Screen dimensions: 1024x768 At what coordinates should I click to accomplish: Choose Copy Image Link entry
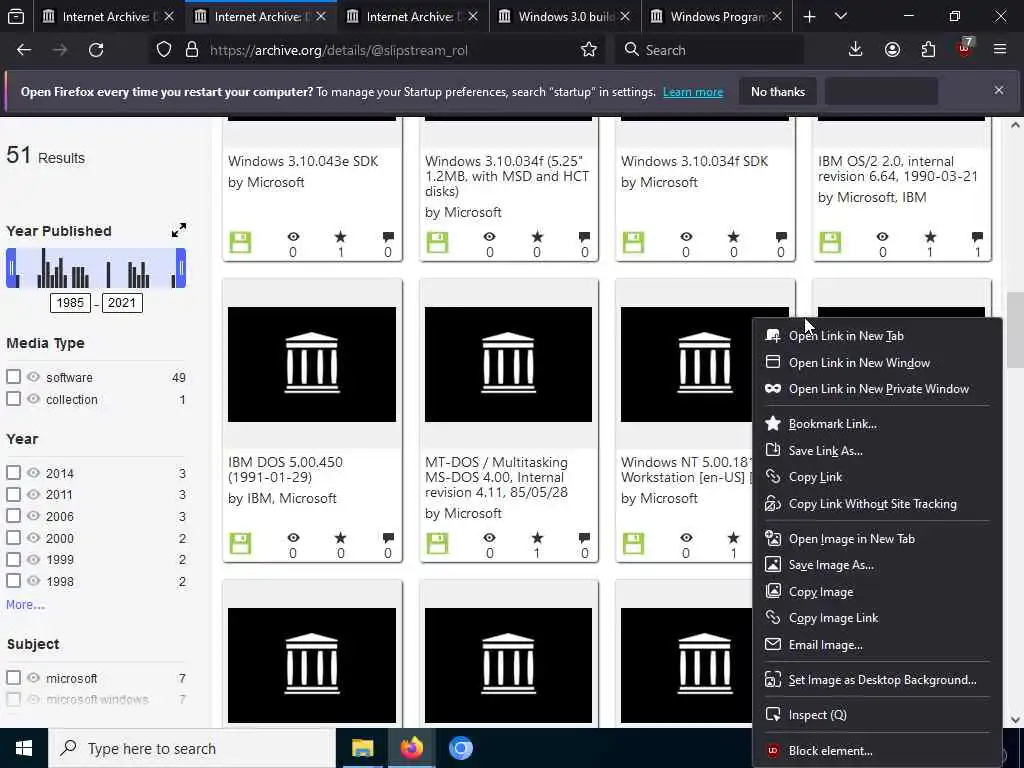pos(877,618)
